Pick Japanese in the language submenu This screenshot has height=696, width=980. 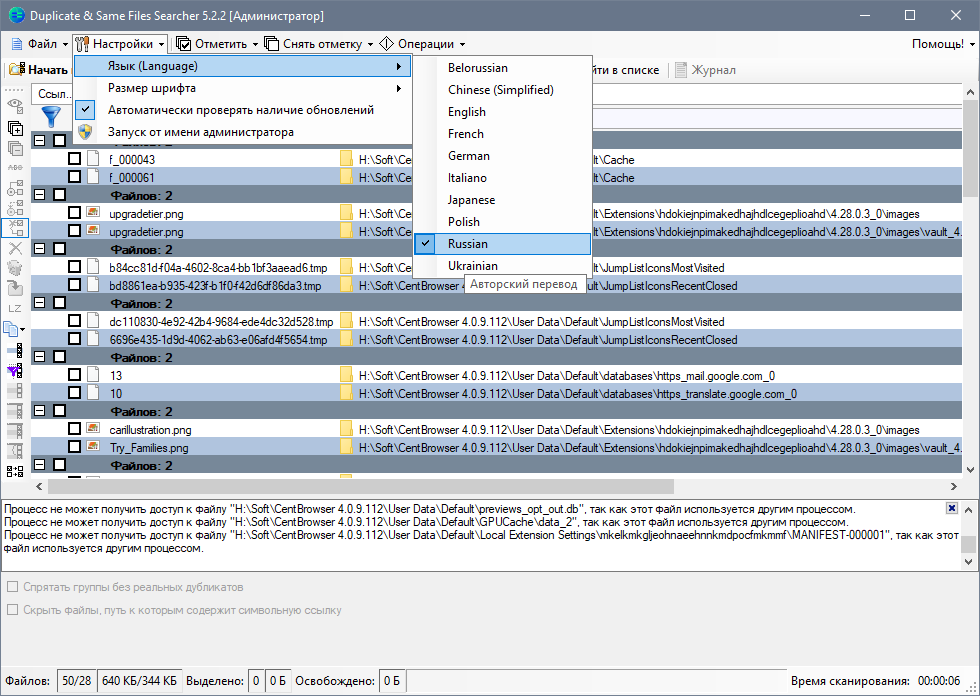click(x=502, y=200)
